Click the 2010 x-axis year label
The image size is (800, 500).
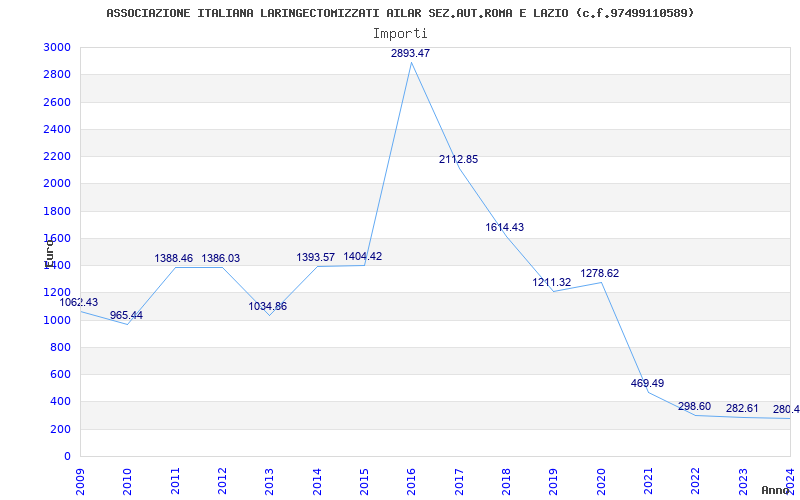128,481
